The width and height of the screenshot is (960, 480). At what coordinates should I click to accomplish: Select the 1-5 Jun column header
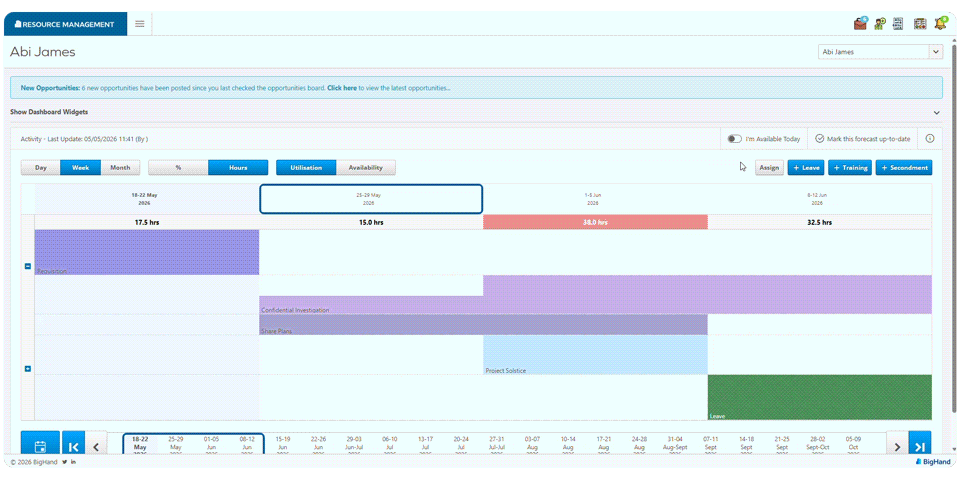[x=593, y=198]
